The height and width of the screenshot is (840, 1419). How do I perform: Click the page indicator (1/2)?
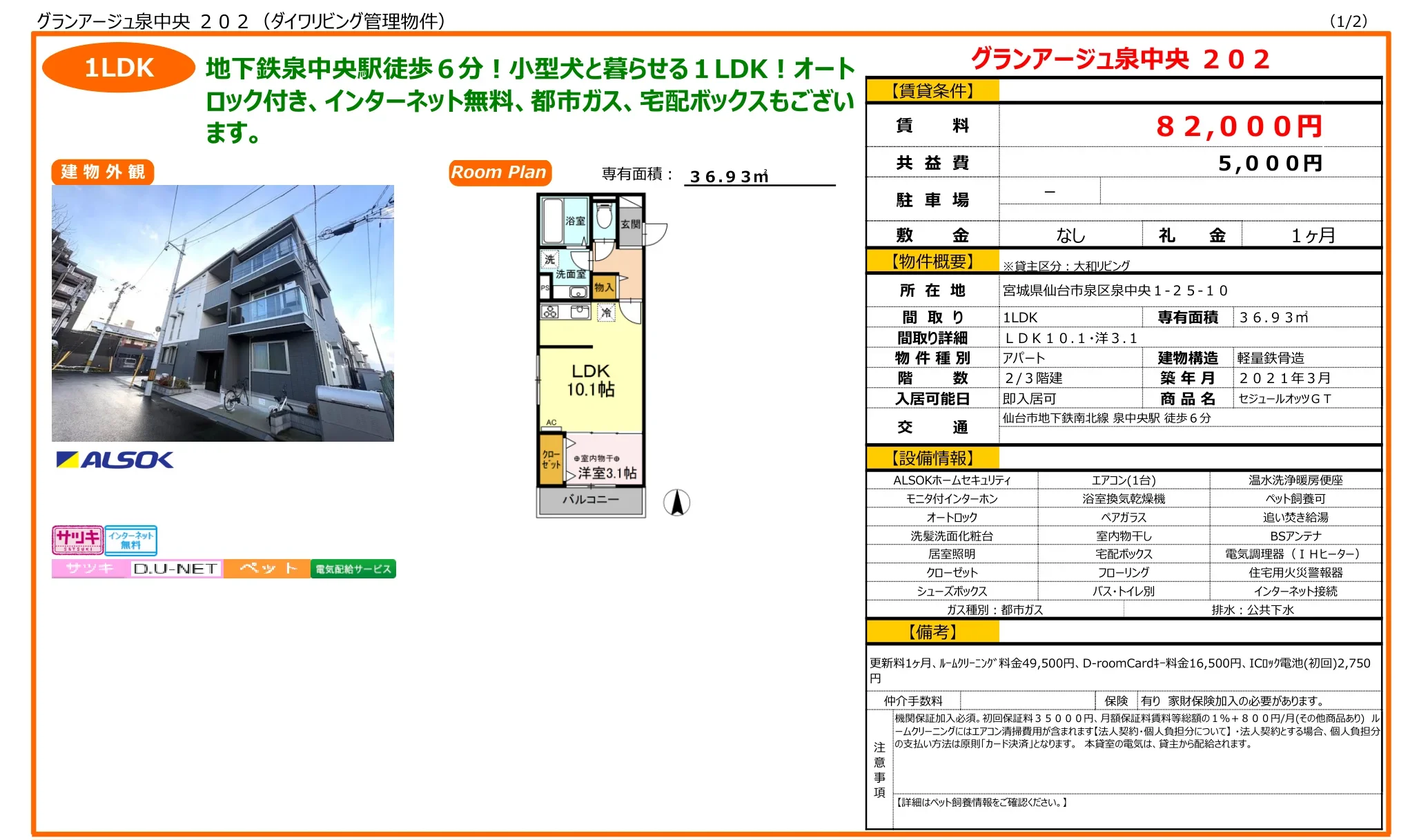(1348, 21)
